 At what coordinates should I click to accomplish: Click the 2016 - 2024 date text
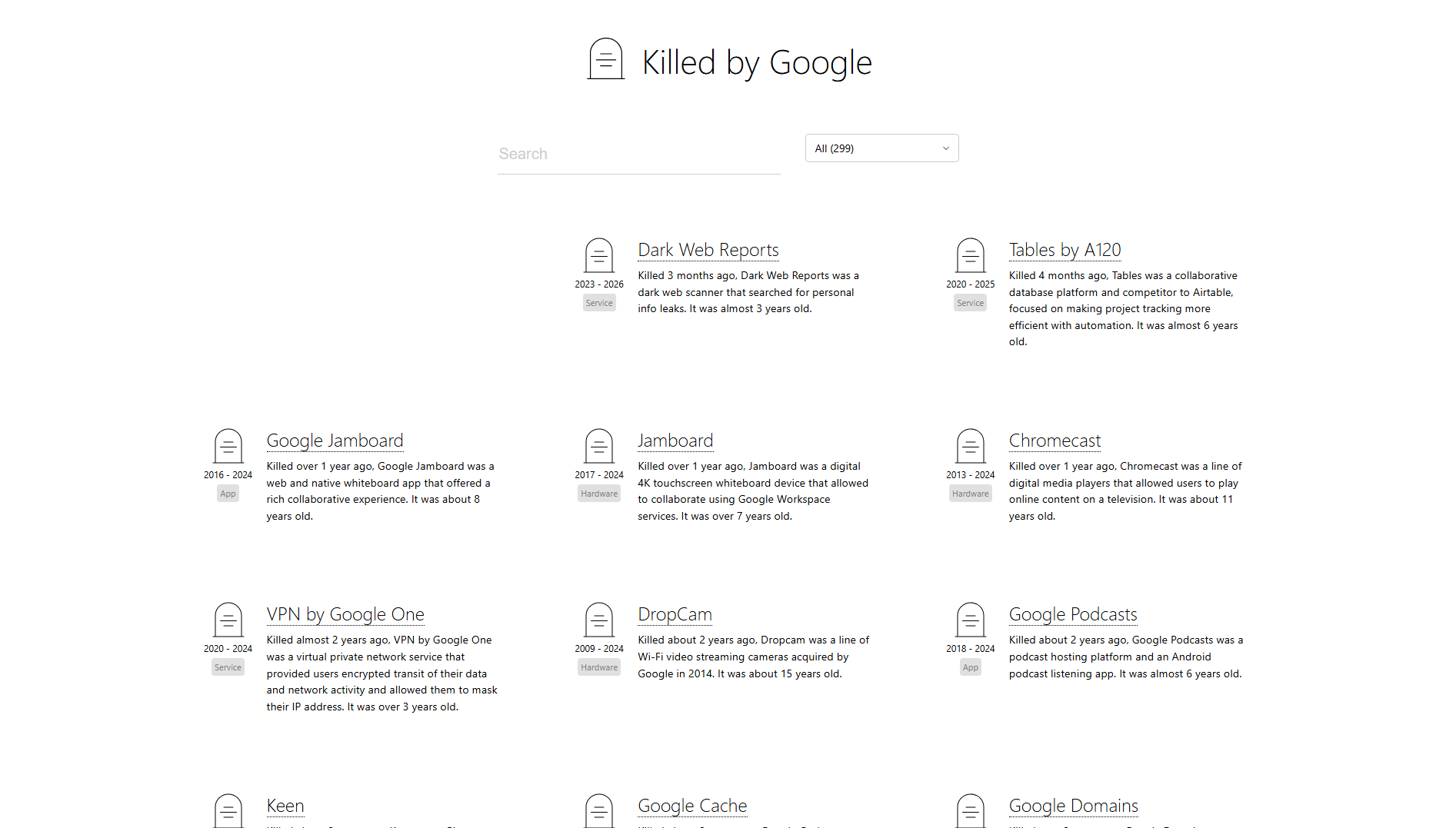(x=228, y=474)
